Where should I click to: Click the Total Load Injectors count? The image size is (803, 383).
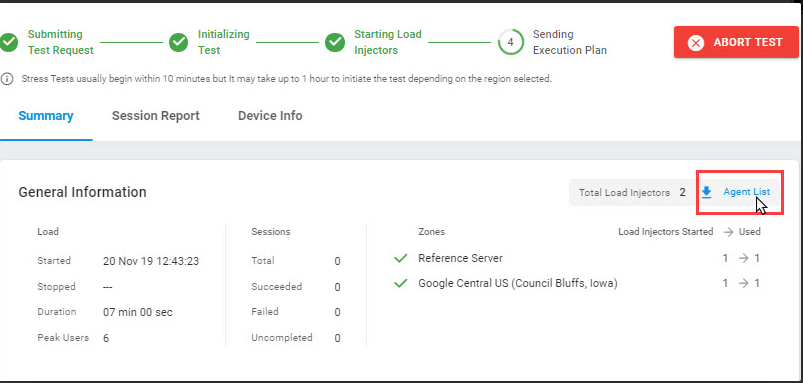pyautogui.click(x=683, y=193)
